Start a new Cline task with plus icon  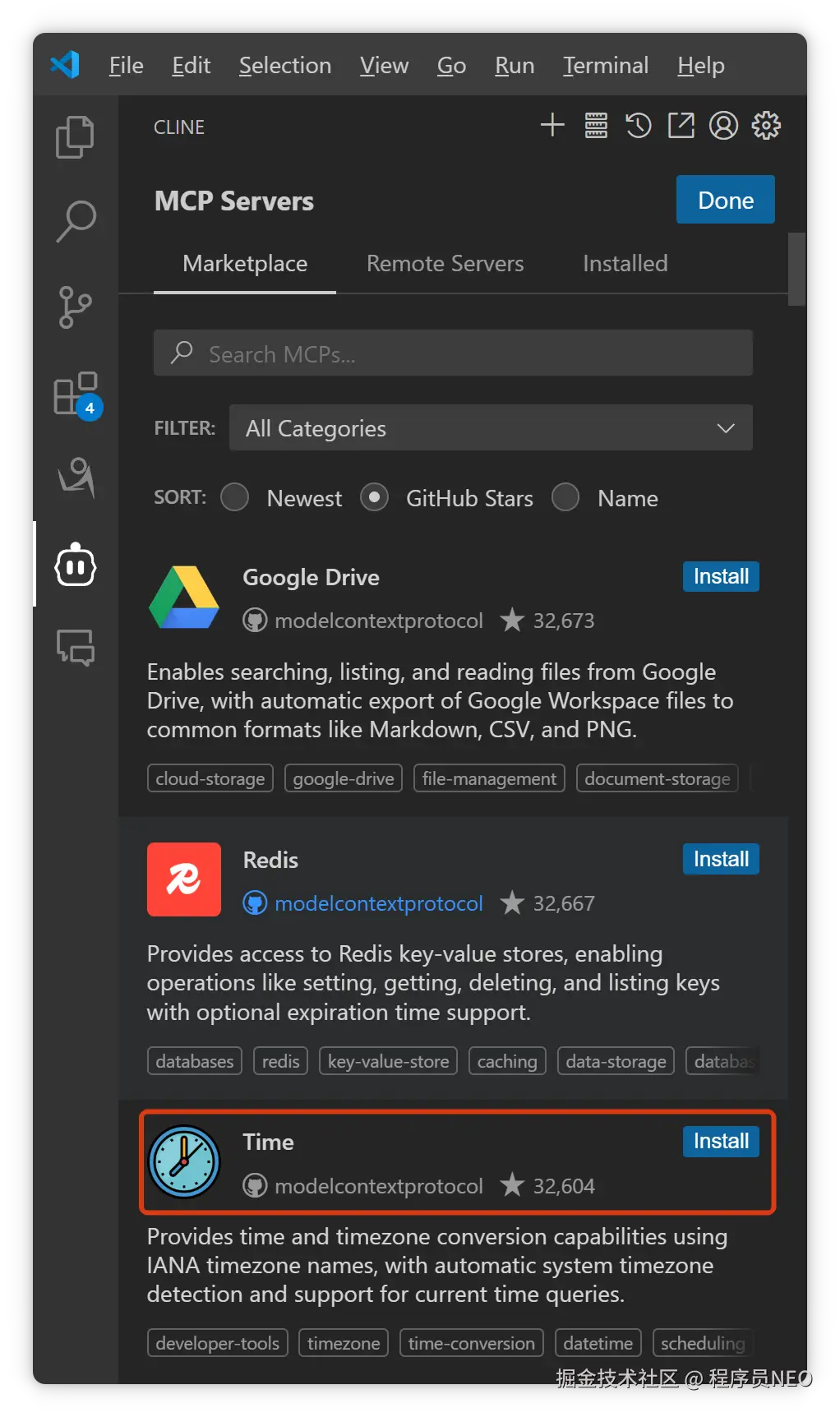(552, 126)
